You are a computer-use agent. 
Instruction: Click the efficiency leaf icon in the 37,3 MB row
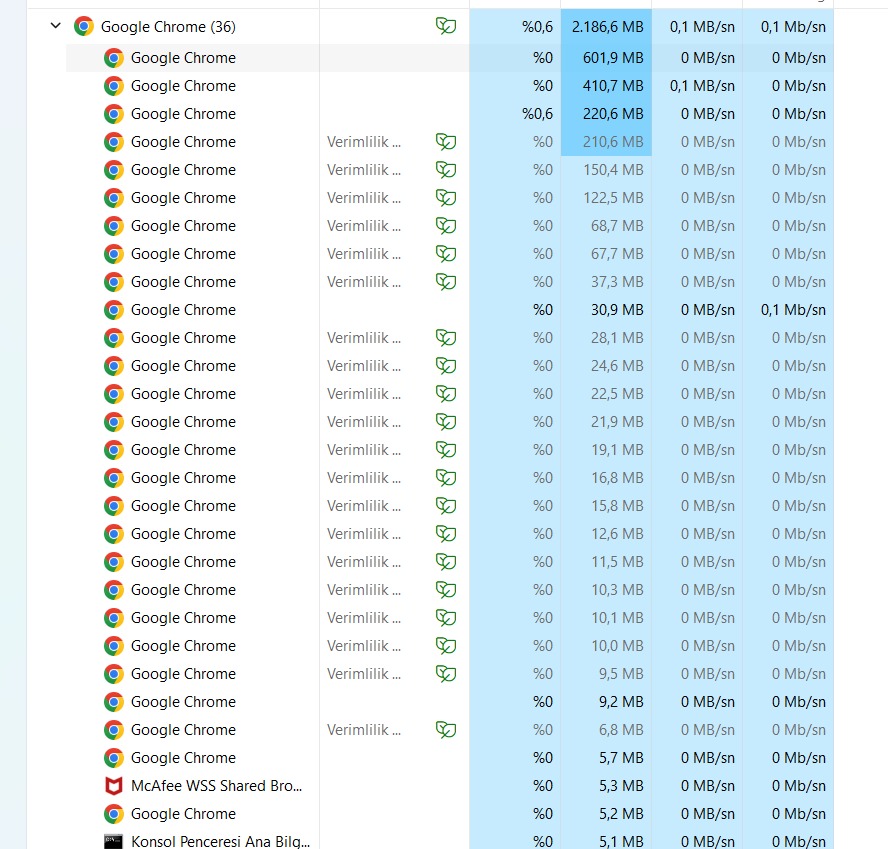(446, 282)
